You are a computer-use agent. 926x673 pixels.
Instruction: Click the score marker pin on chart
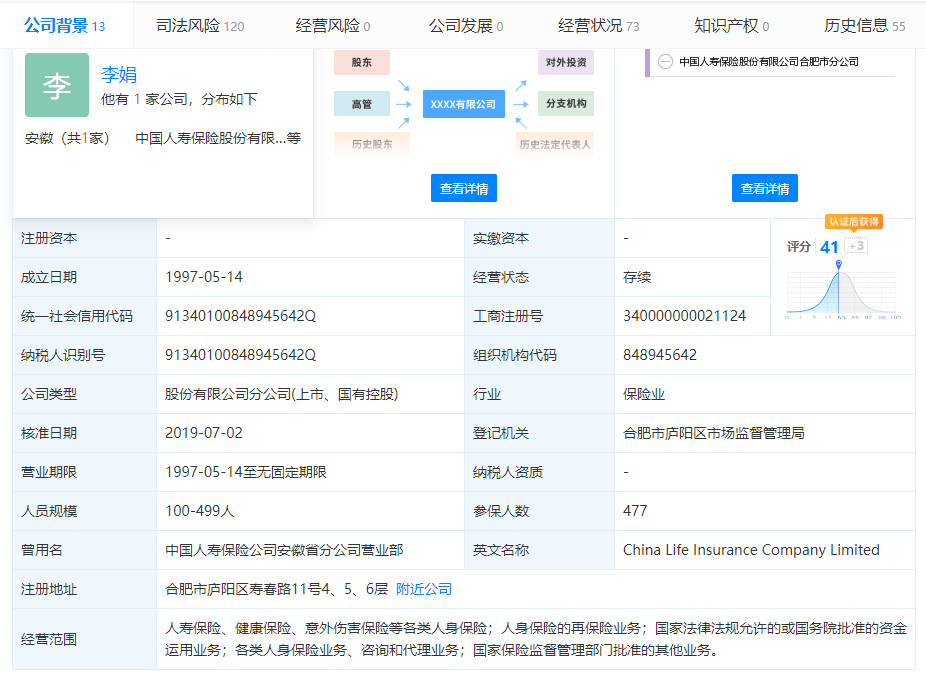coord(838,264)
